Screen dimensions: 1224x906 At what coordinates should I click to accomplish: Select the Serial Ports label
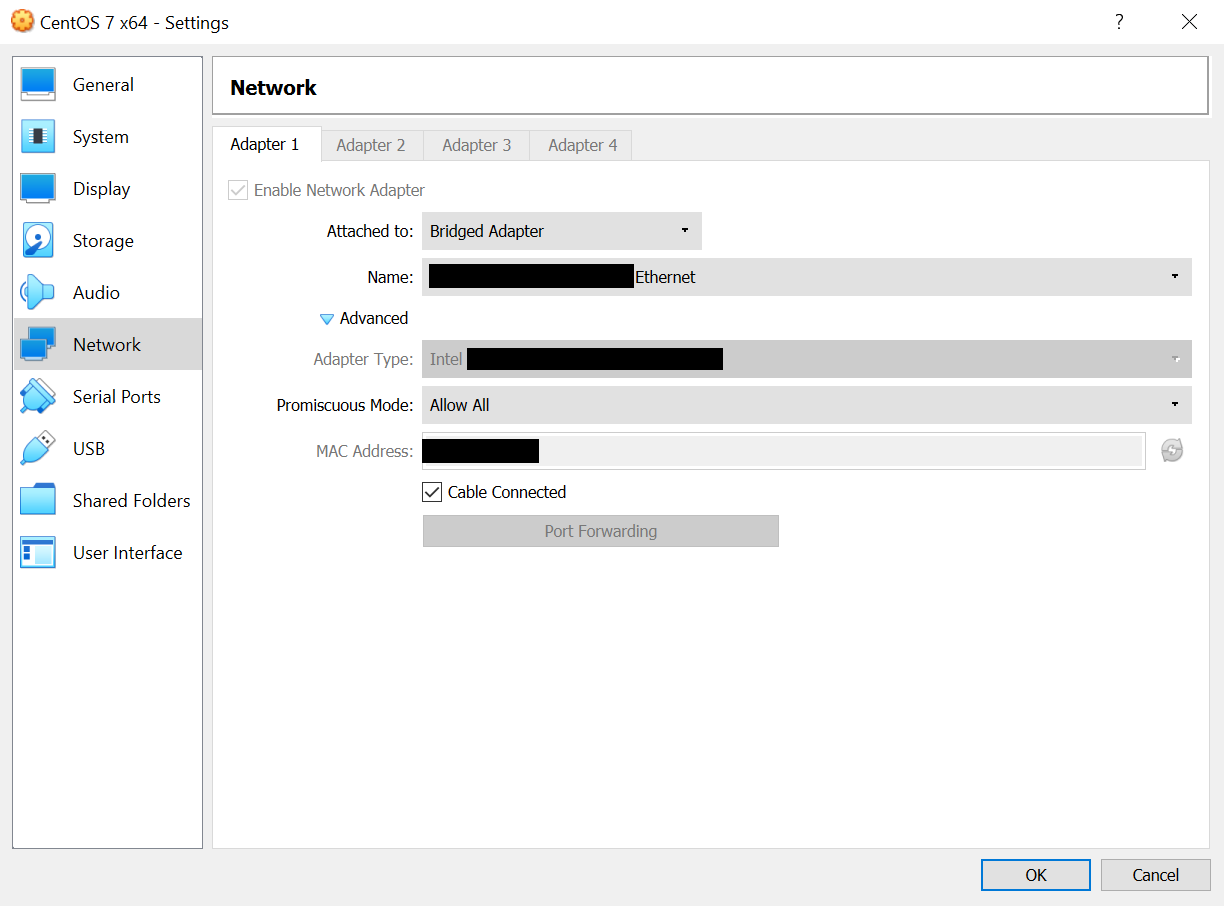click(117, 397)
